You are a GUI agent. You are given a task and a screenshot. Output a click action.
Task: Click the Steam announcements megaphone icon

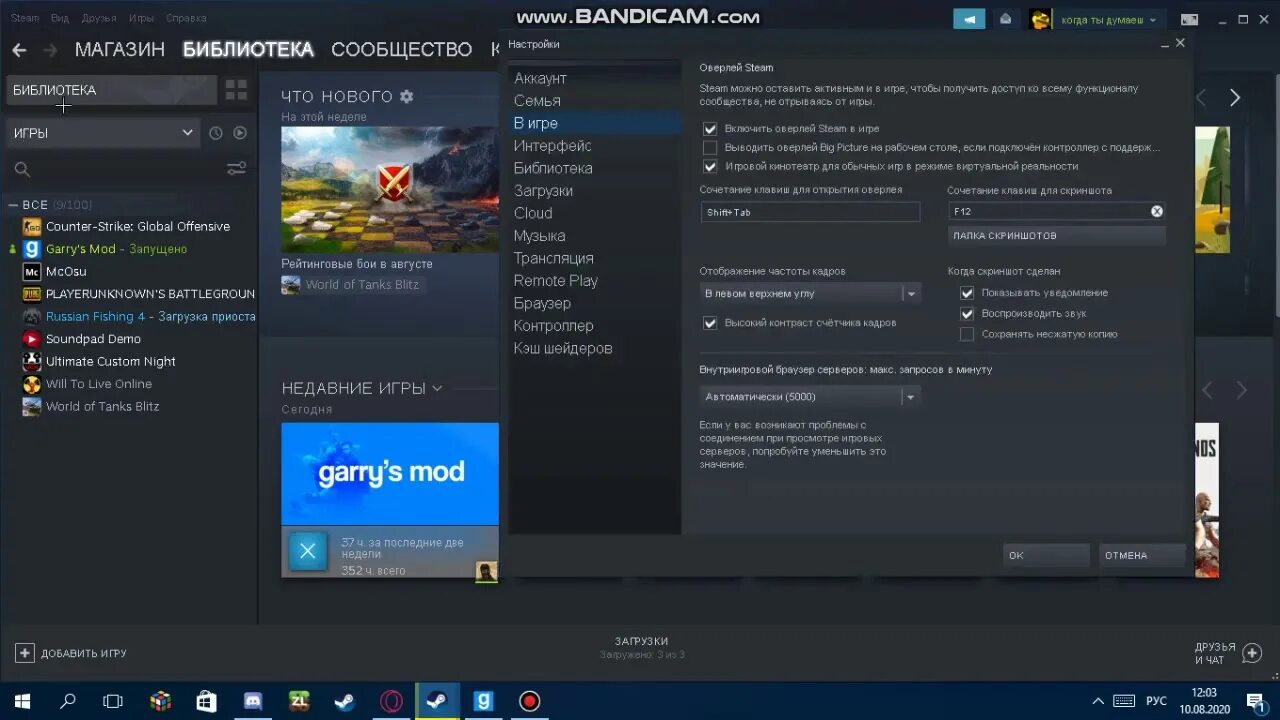(969, 19)
